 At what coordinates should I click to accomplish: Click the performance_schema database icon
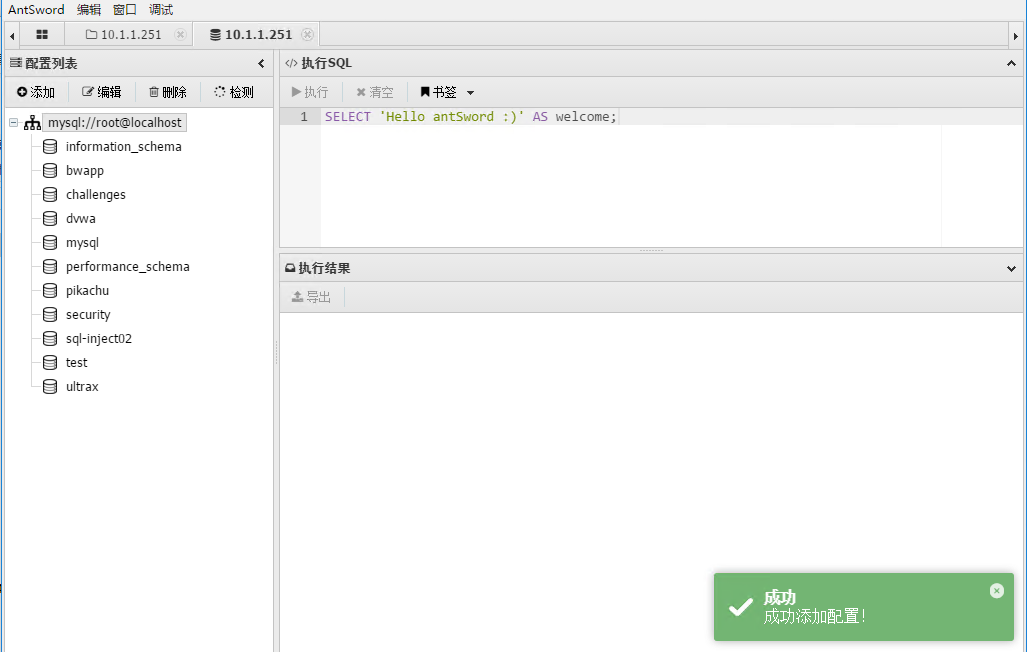point(50,267)
